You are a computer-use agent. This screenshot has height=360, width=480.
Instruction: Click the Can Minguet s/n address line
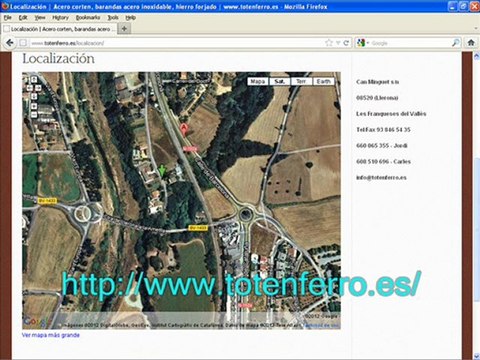(377, 82)
